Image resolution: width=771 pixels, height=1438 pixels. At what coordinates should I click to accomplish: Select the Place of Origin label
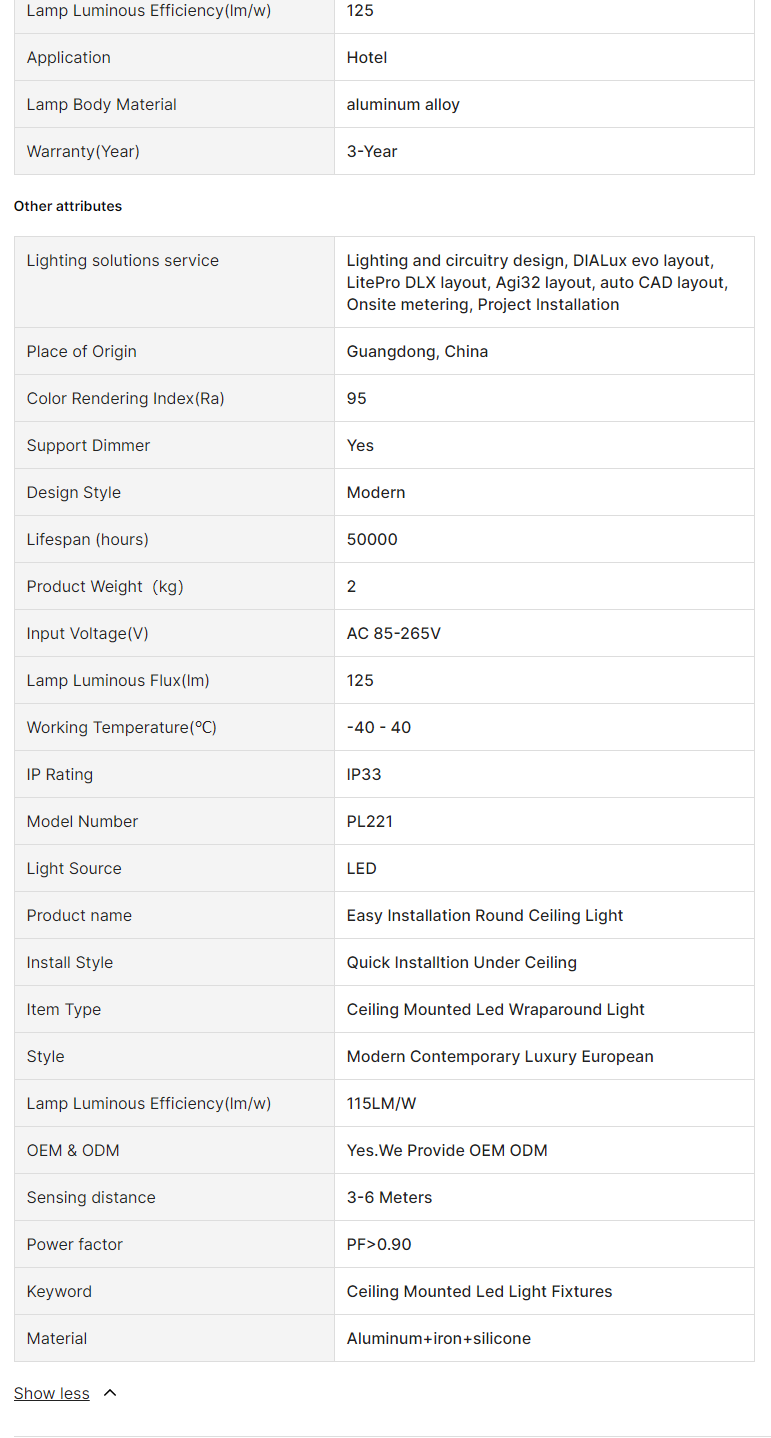click(x=81, y=351)
